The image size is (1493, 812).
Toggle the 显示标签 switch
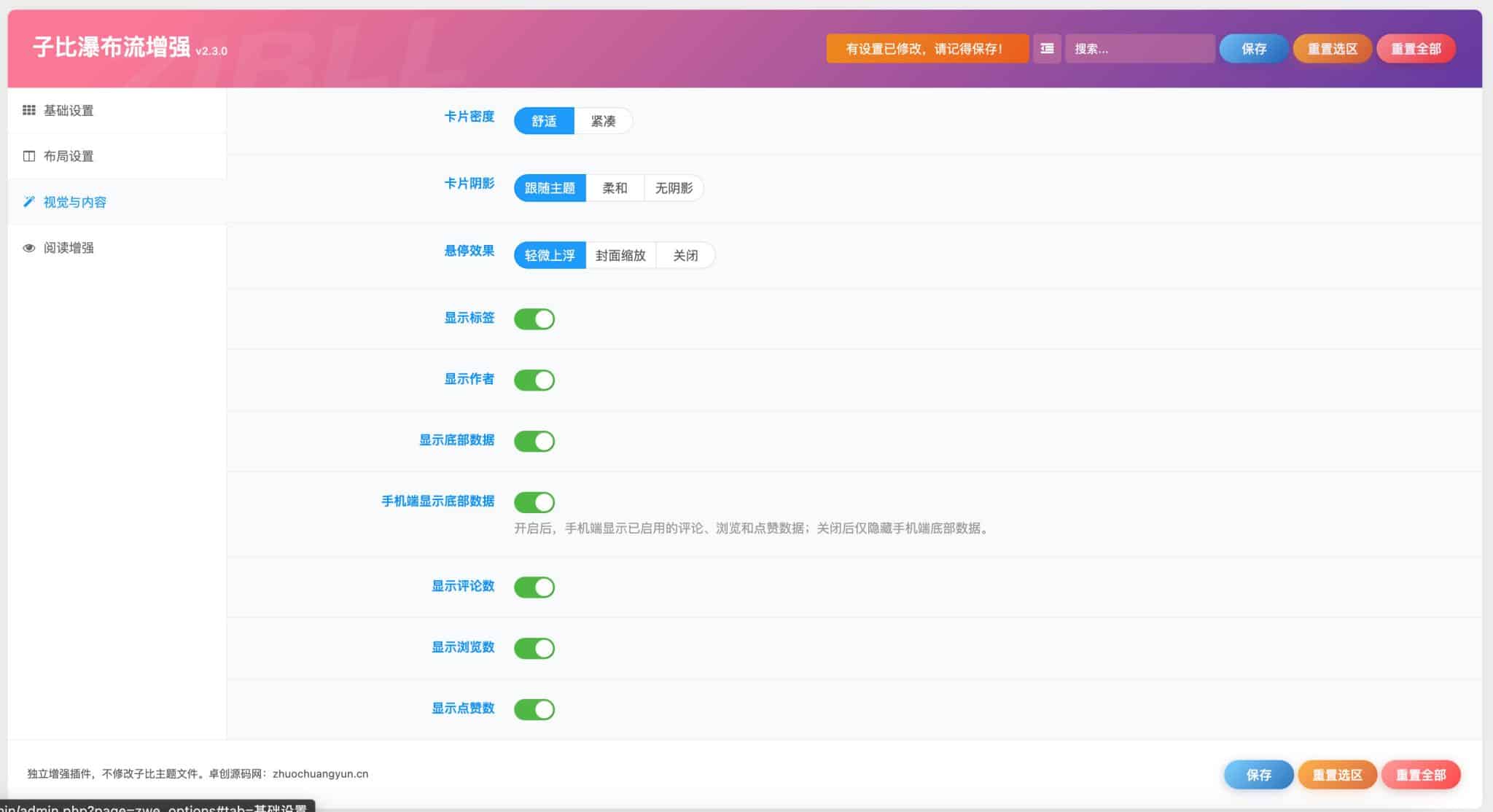click(534, 319)
